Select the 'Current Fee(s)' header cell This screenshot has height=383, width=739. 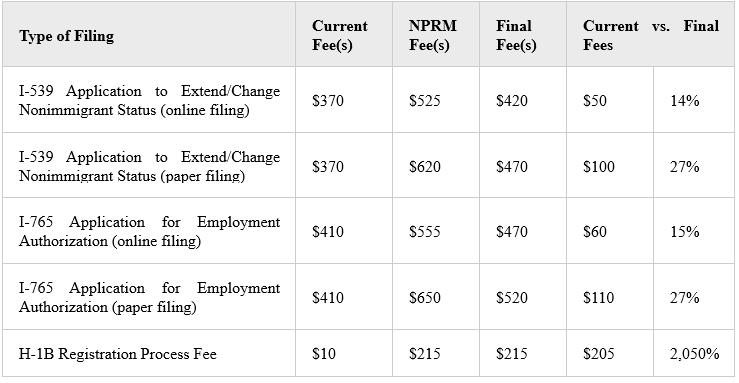coord(344,34)
